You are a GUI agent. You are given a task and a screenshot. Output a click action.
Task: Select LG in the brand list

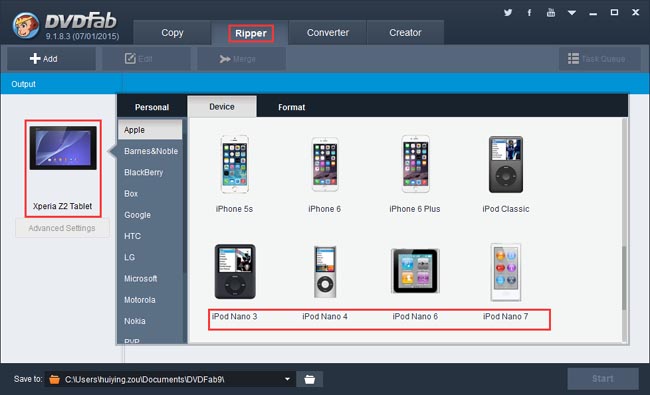pos(150,257)
